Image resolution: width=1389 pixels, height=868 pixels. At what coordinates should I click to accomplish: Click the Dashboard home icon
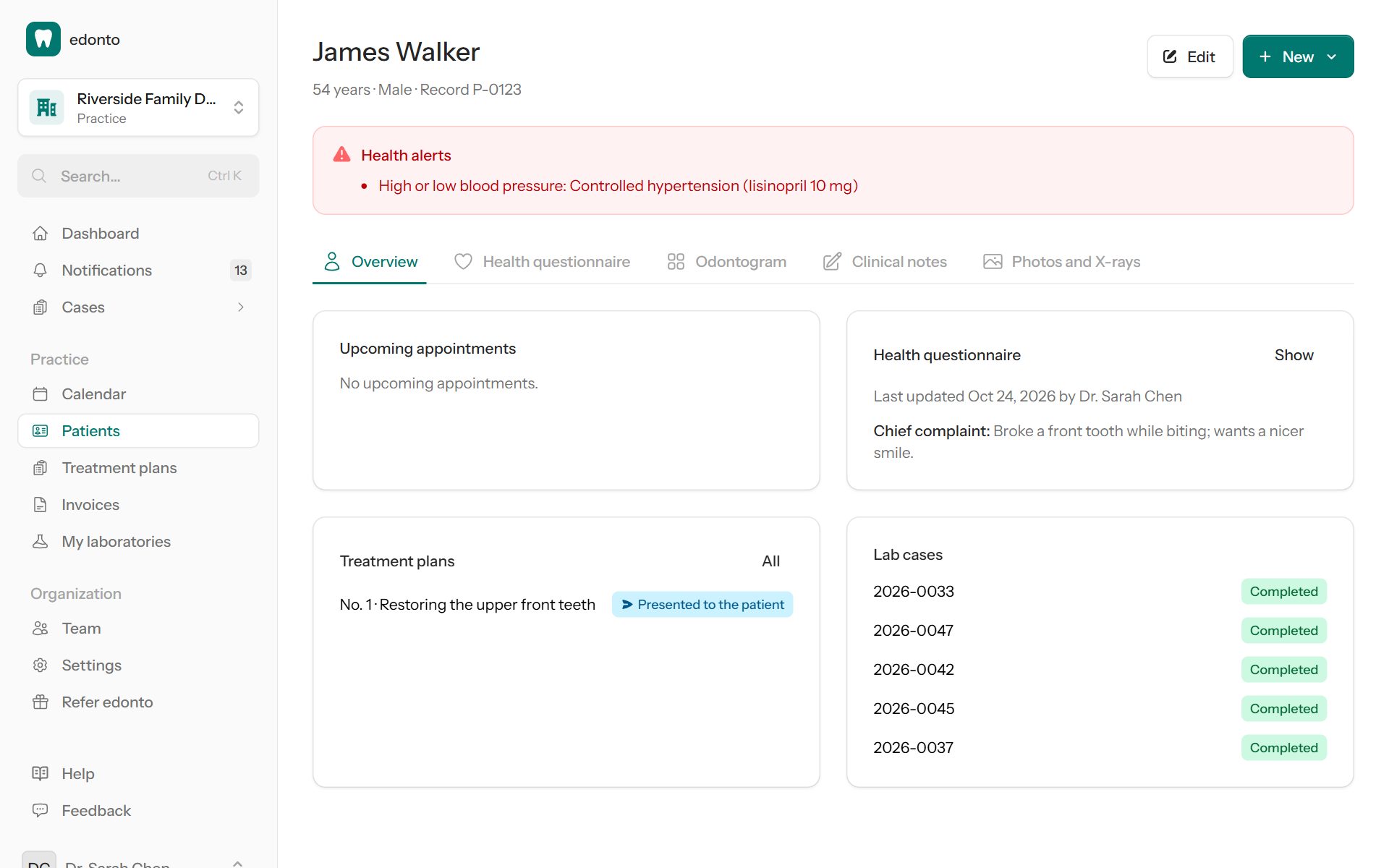(41, 234)
